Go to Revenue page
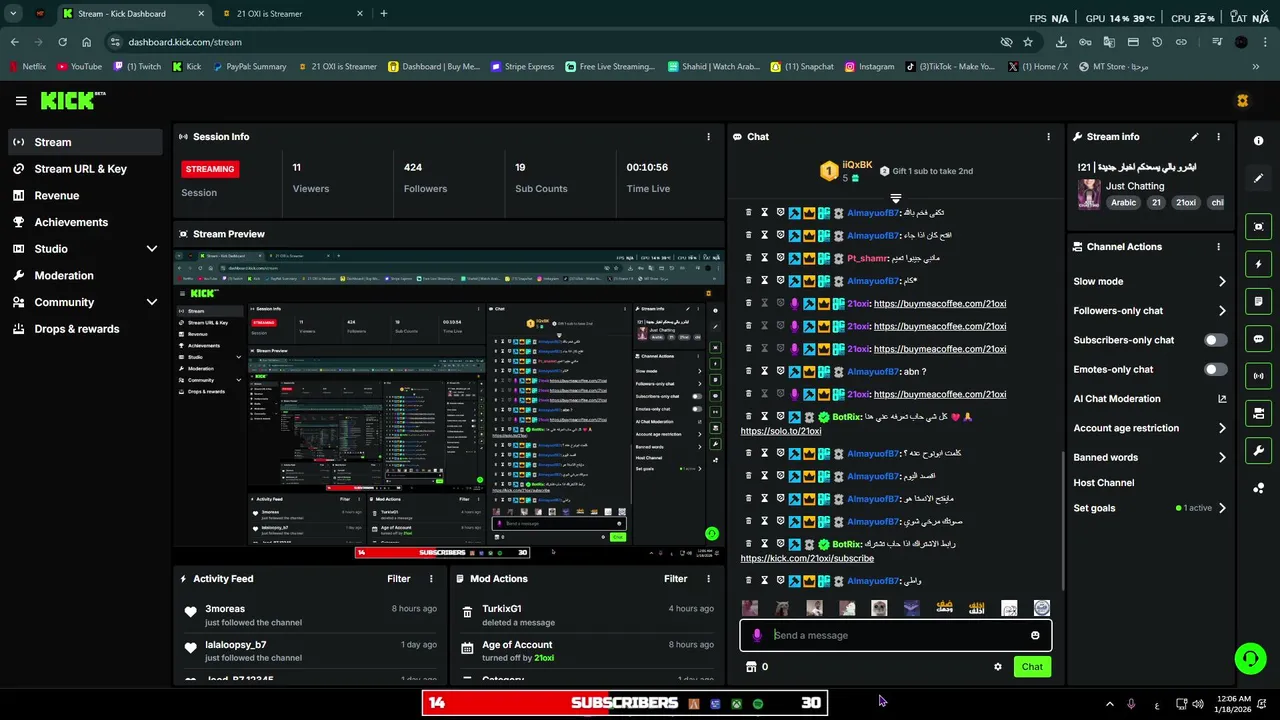The width and height of the screenshot is (1280, 720). [x=85, y=196]
